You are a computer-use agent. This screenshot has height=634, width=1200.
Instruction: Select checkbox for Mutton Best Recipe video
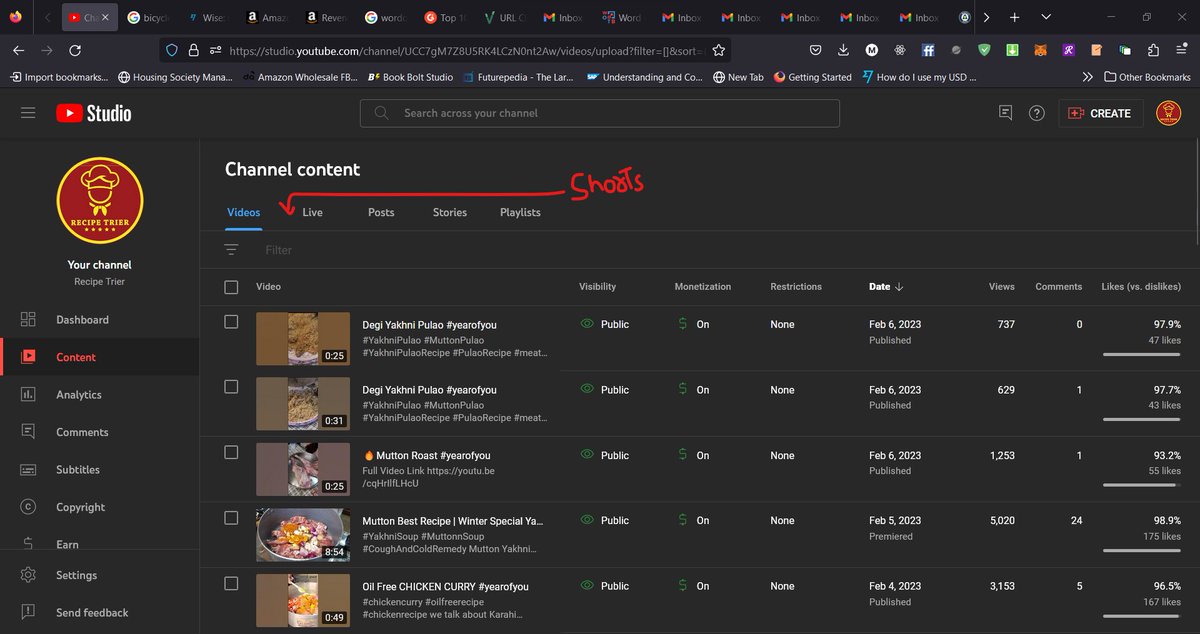click(x=231, y=518)
